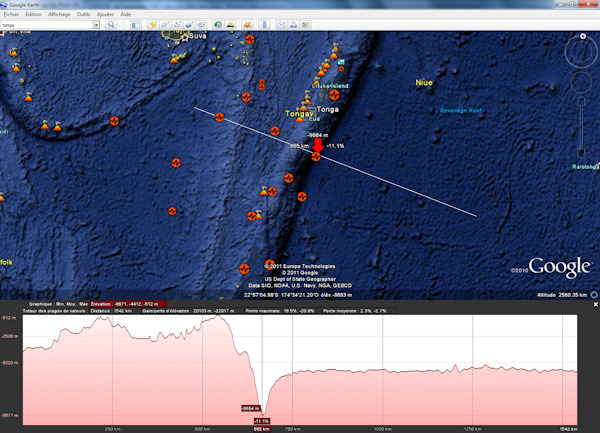Click zoom out at slider bottom
Screen dimensions: 600x433
(x=581, y=154)
